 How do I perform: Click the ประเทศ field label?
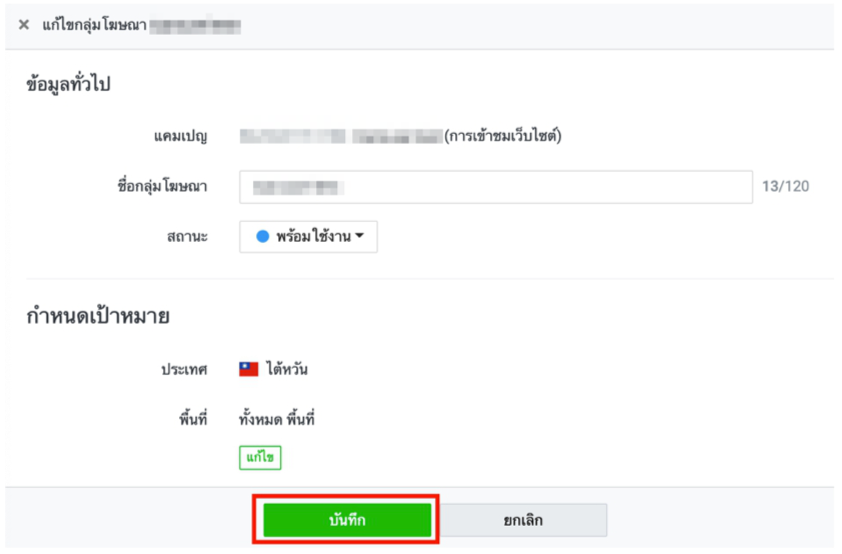[184, 370]
